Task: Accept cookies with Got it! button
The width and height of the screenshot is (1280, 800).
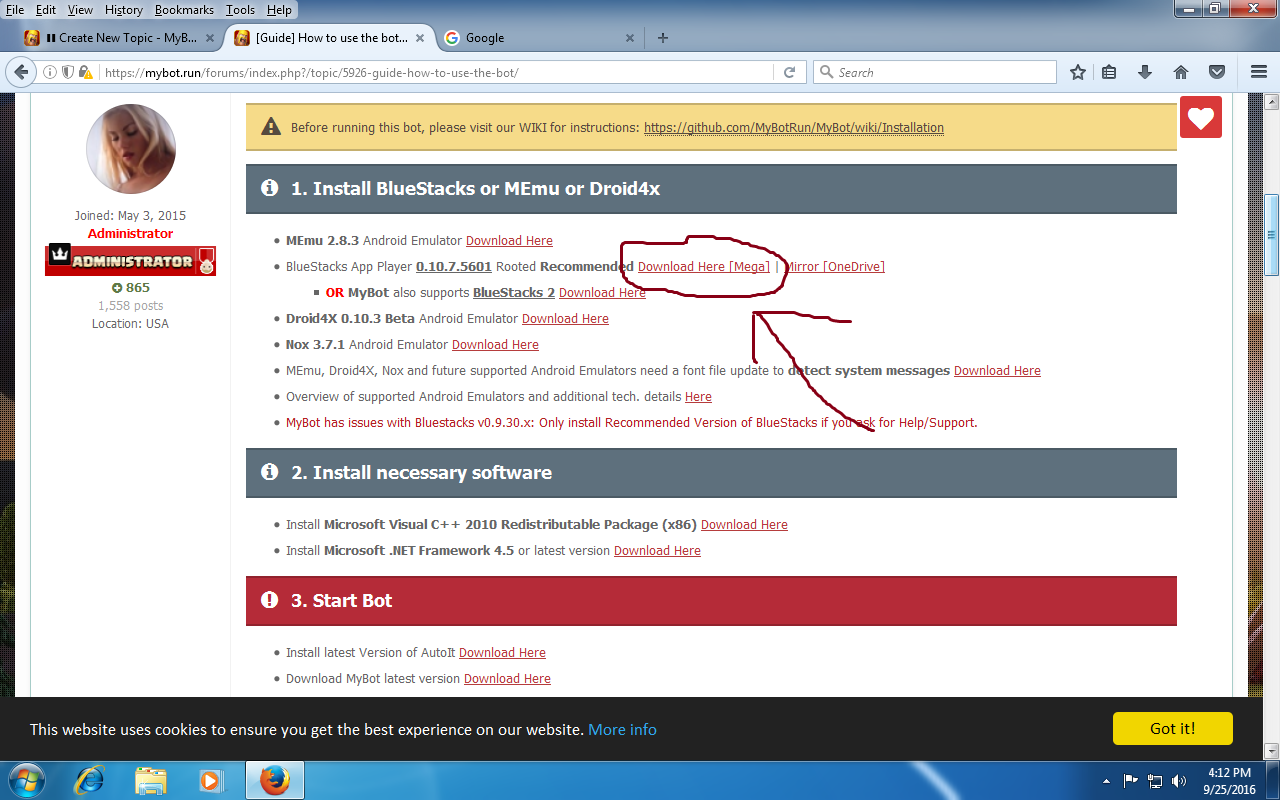Action: 1173,728
